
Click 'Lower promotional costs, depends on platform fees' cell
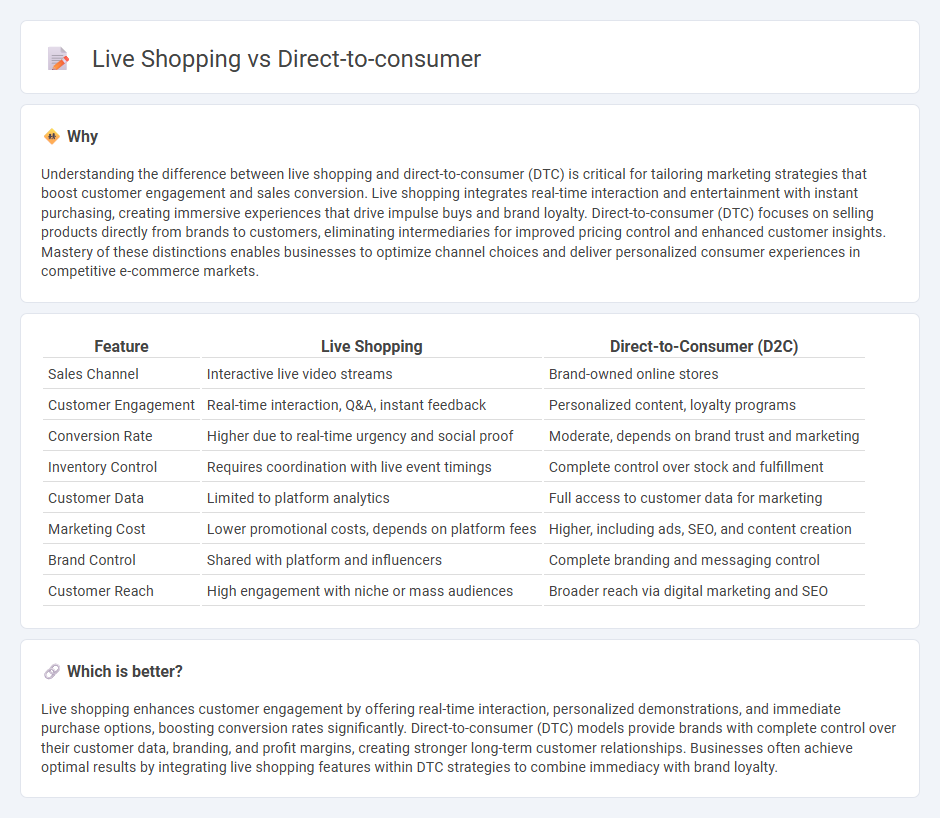(x=371, y=530)
